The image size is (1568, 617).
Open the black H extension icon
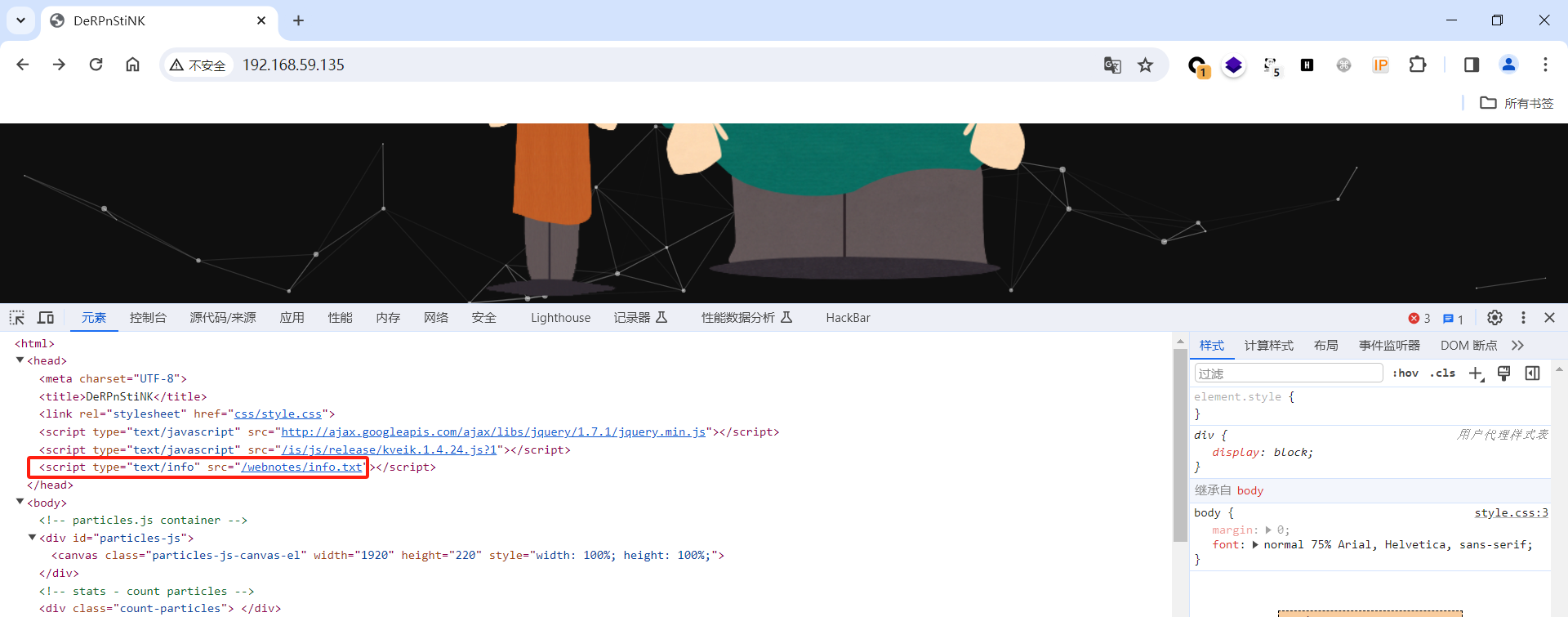click(1307, 65)
